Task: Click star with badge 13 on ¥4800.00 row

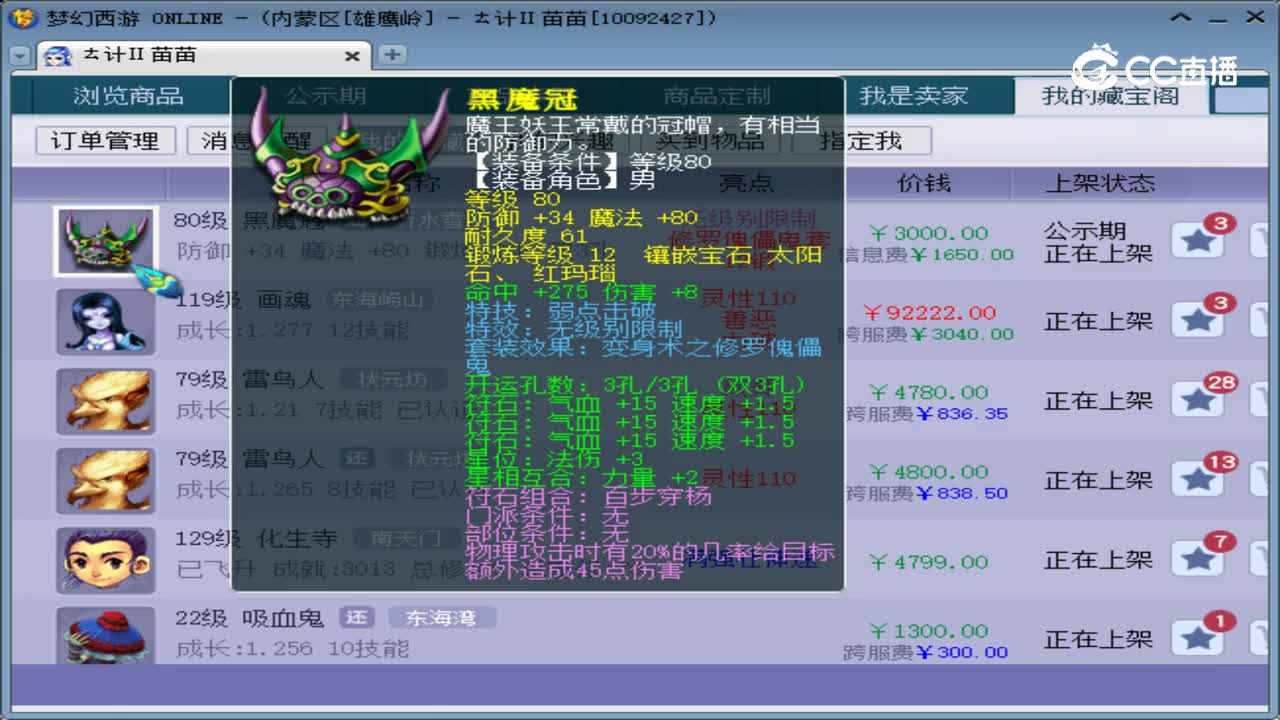Action: [1198, 480]
